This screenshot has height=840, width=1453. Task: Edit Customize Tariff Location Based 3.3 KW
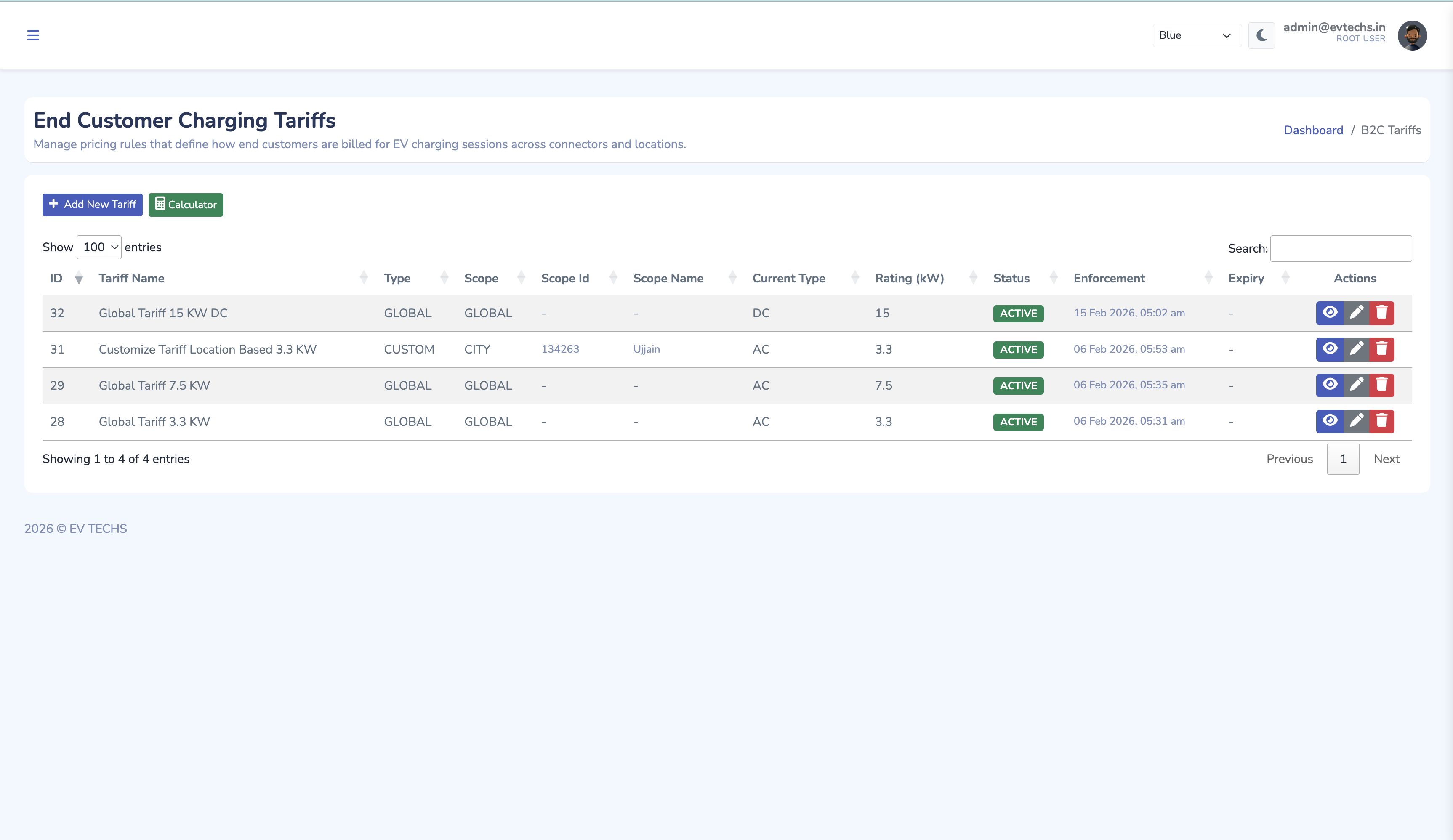[x=1356, y=349]
